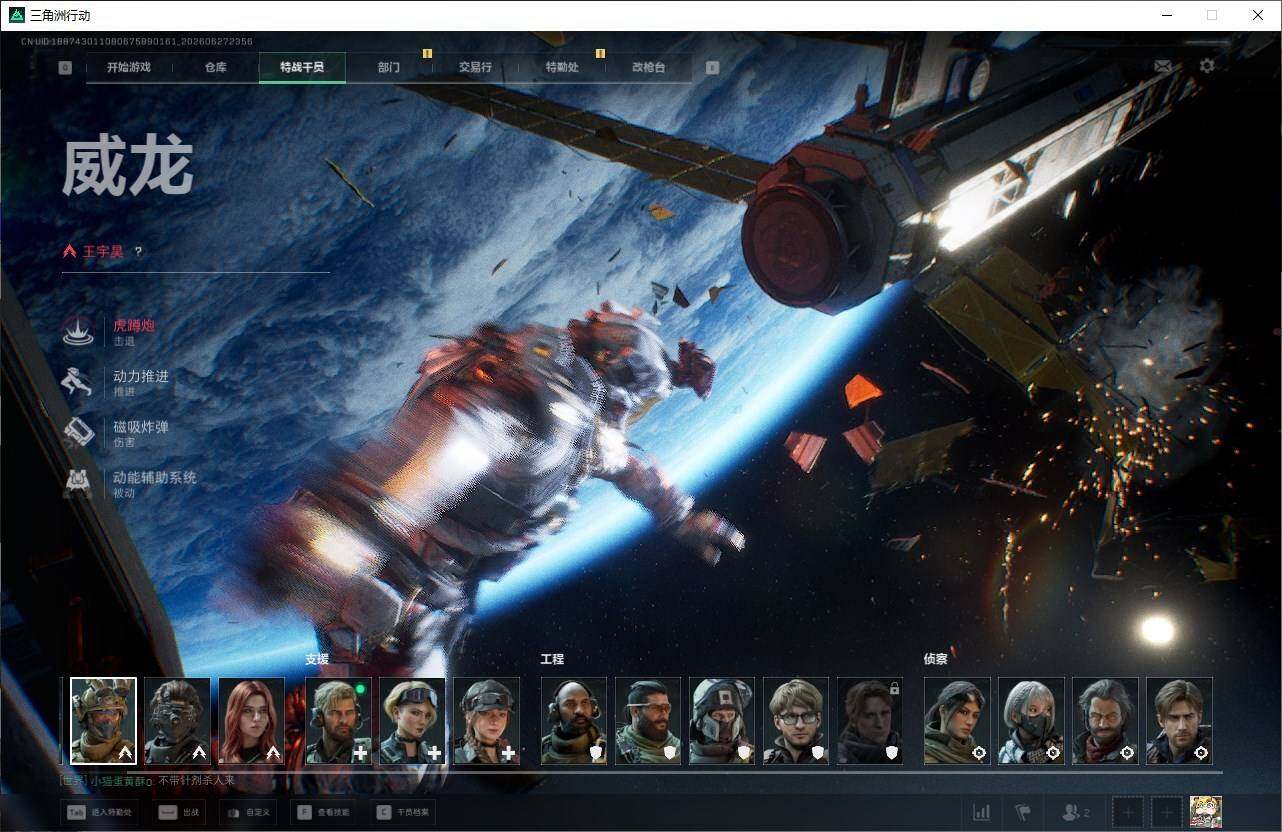Select the 动能辅助系统 passive skill icon
Viewport: 1282px width, 832px height.
[78, 484]
